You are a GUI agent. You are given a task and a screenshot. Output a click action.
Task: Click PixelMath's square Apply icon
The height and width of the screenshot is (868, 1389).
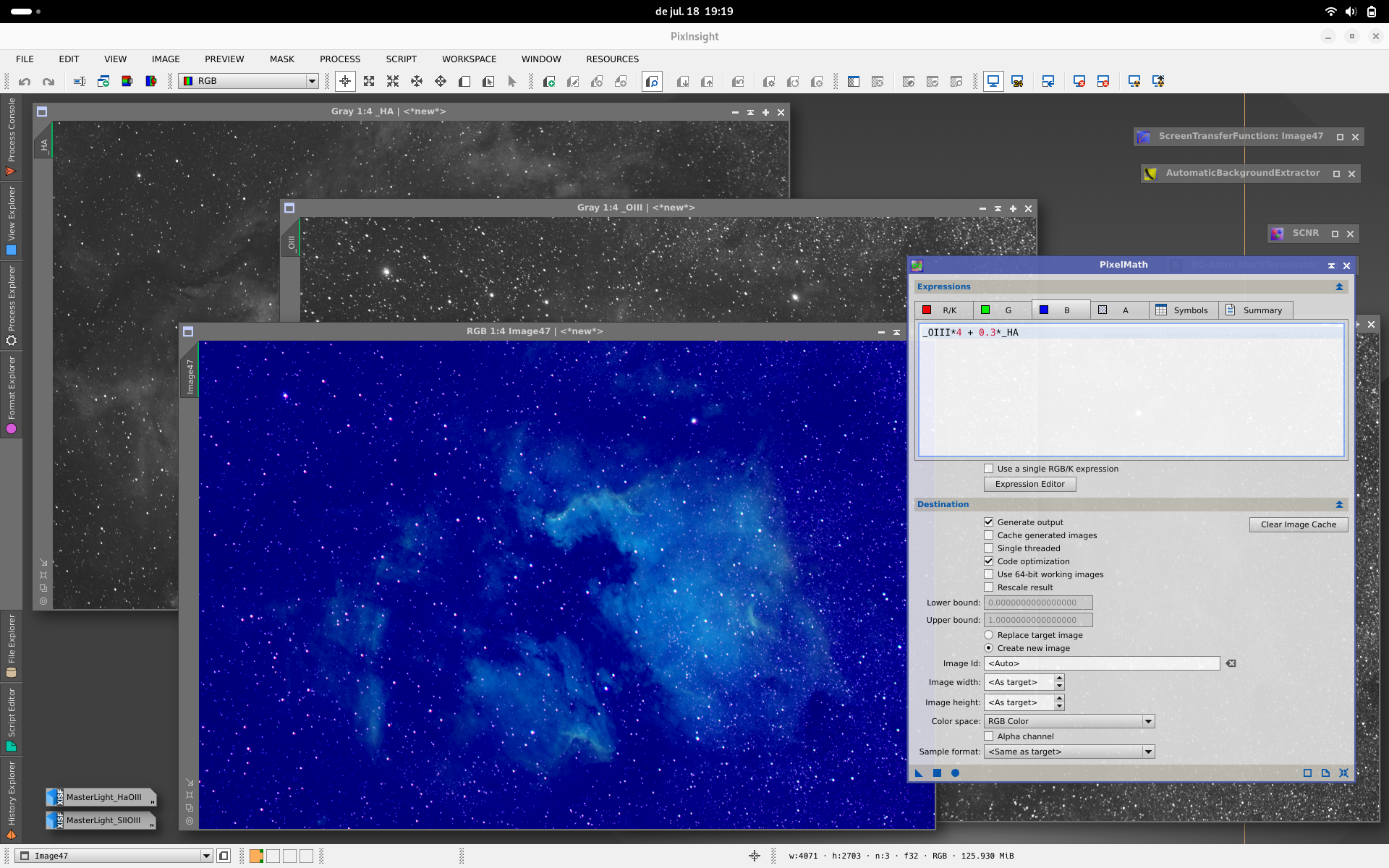click(937, 773)
